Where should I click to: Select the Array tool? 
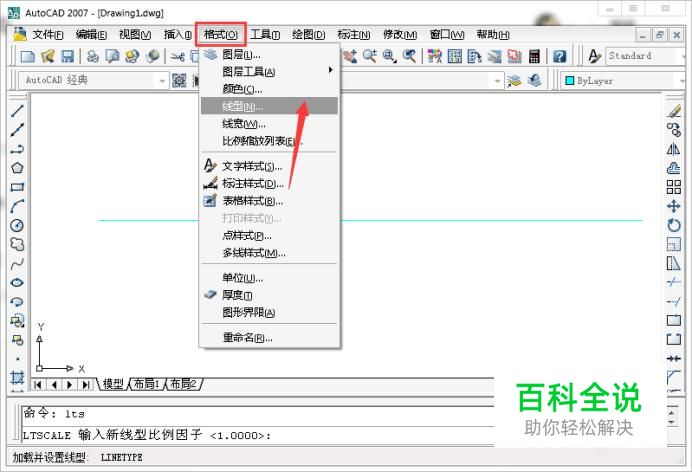click(673, 187)
